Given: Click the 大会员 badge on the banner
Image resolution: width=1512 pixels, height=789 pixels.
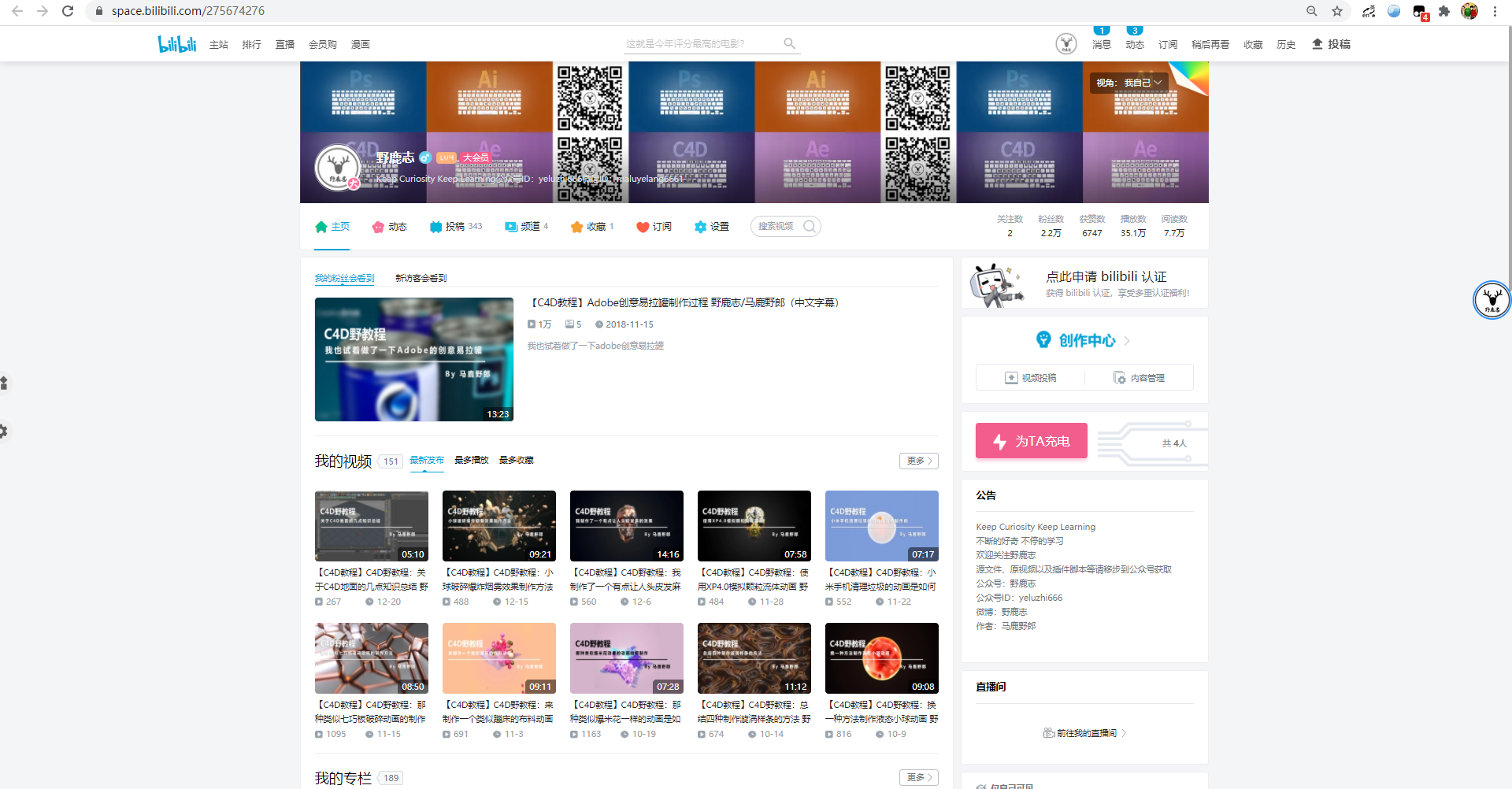Looking at the screenshot, I should [x=476, y=157].
